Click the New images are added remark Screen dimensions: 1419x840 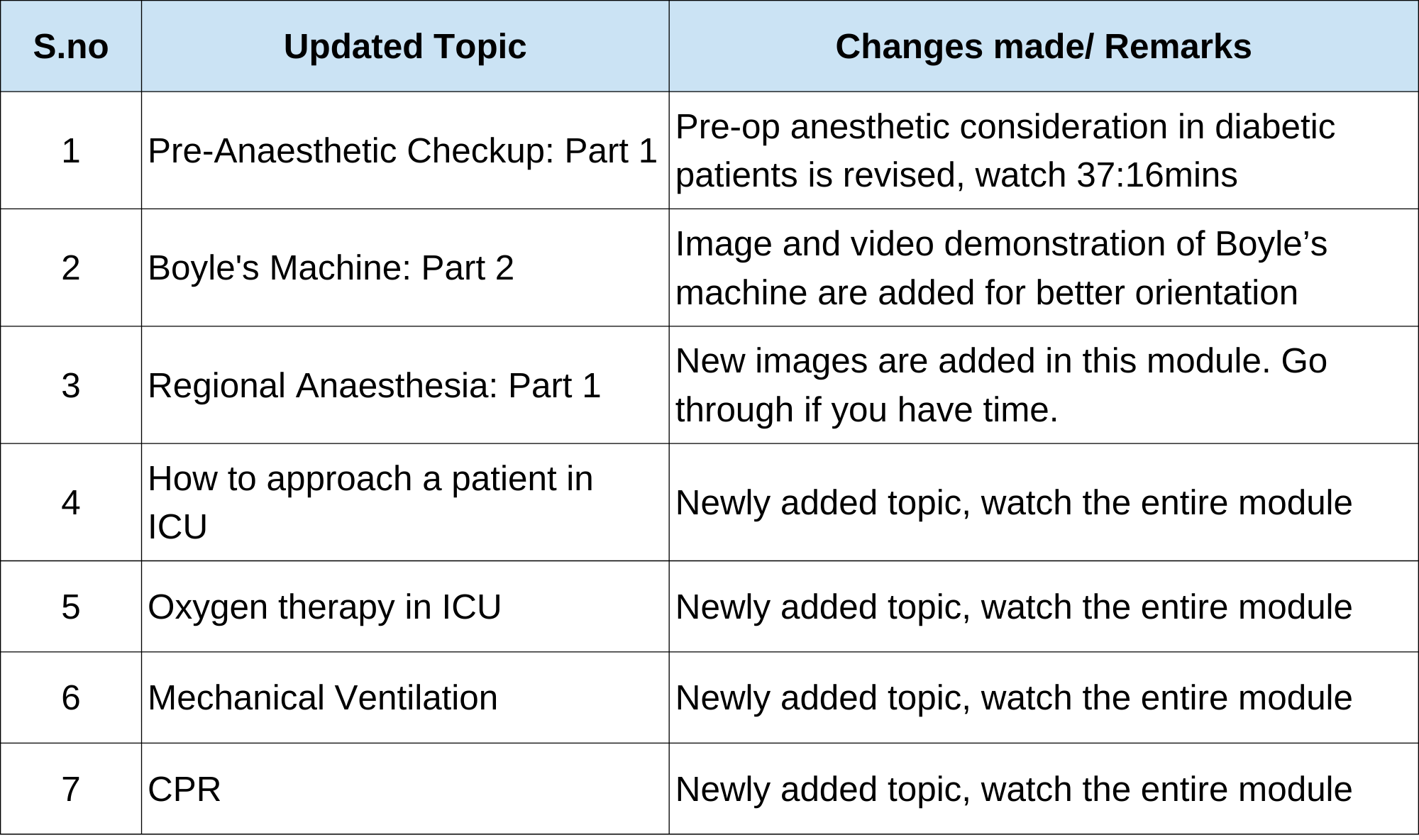pos(1000,385)
